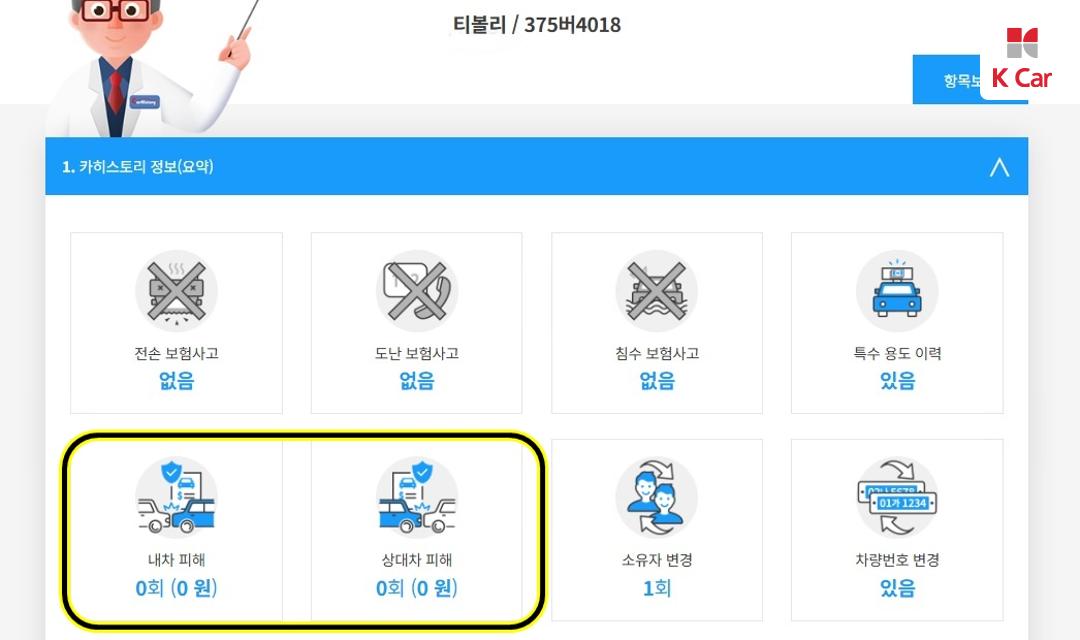
Task: Click the 차량번호 변경 license plate icon
Action: [x=897, y=498]
